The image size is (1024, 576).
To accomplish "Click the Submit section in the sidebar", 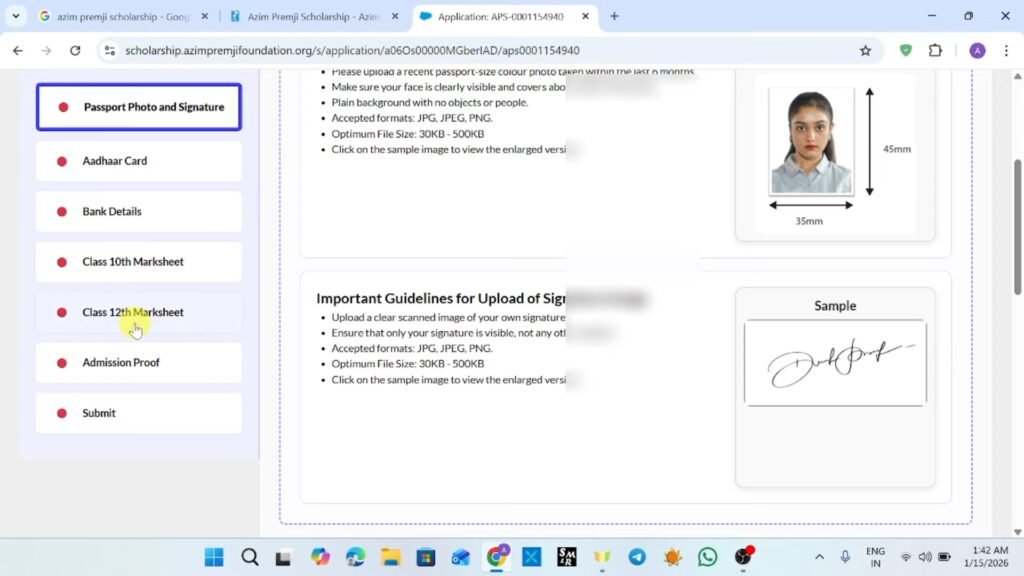I will (x=138, y=412).
